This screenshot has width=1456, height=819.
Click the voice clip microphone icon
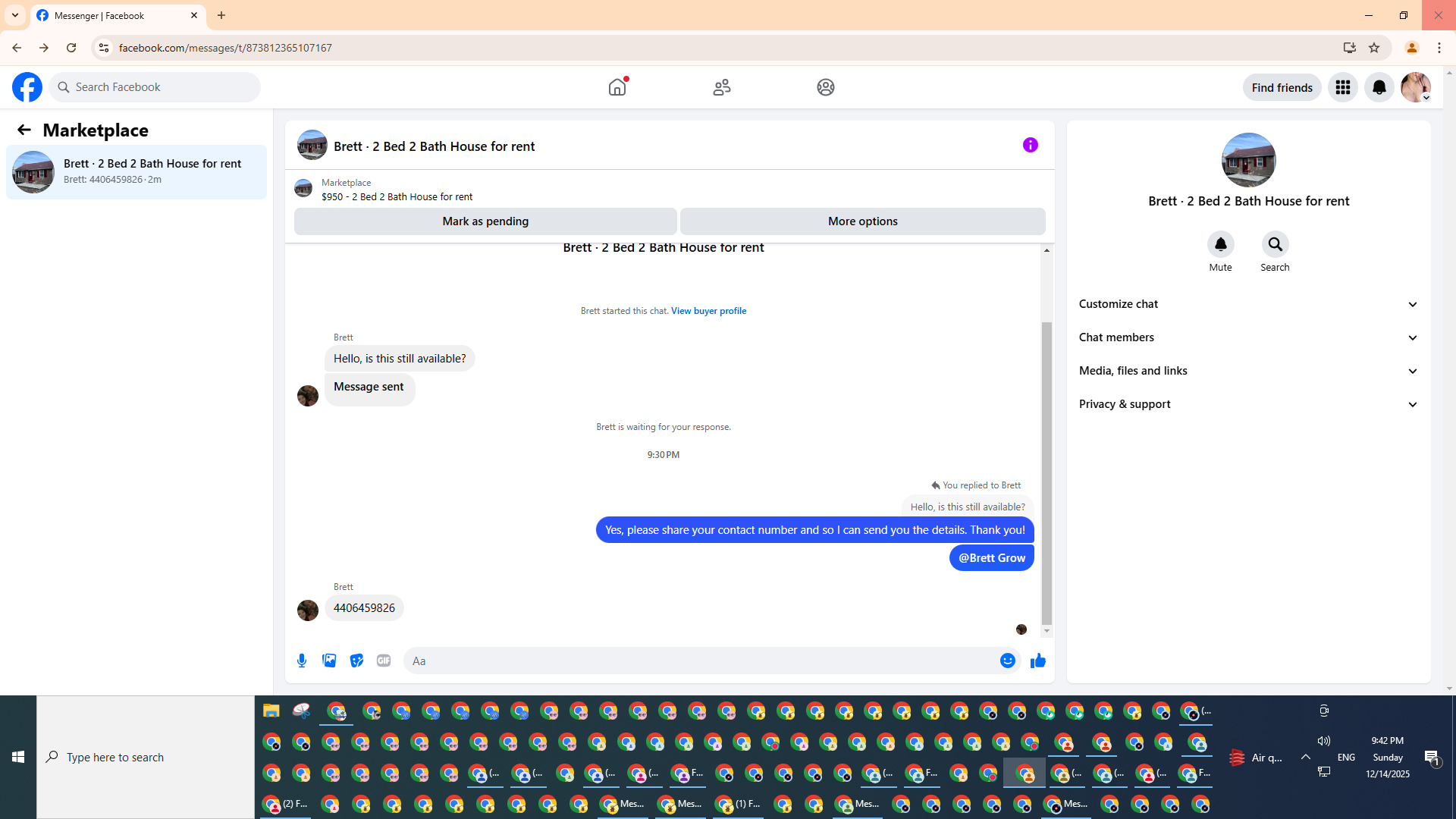coord(302,661)
